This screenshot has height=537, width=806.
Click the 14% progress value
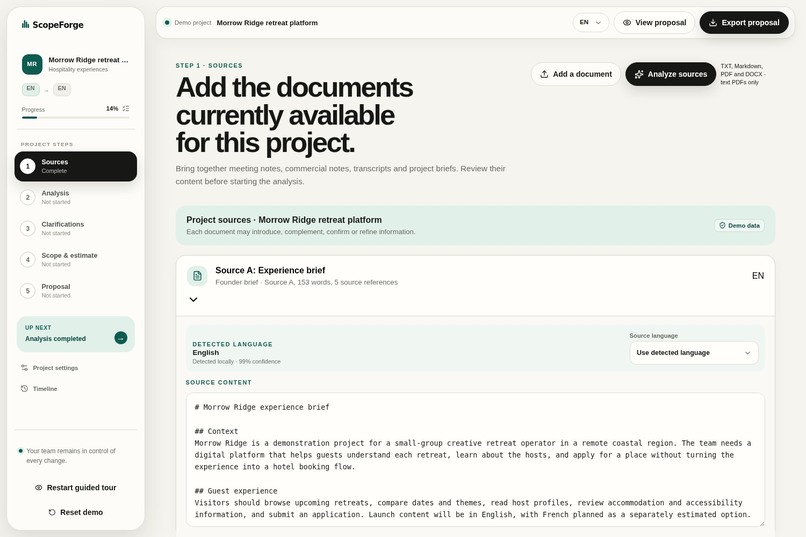tap(112, 108)
